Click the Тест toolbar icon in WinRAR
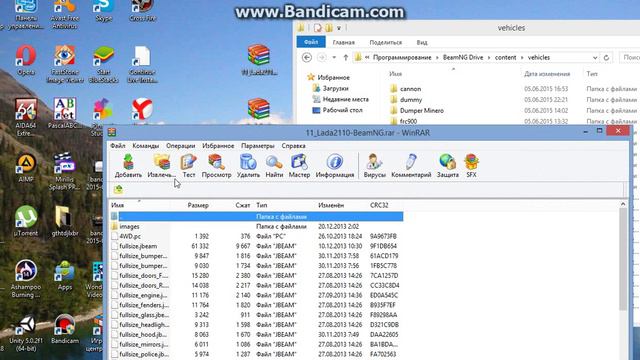 (189, 166)
